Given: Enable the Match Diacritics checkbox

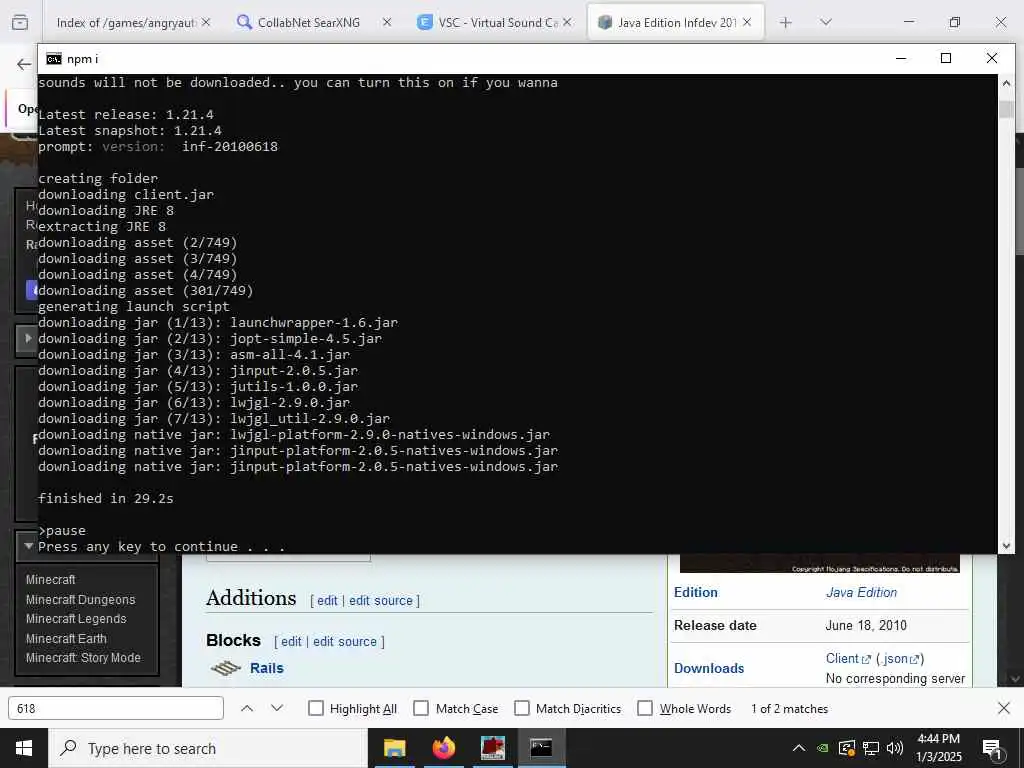Looking at the screenshot, I should (x=522, y=709).
